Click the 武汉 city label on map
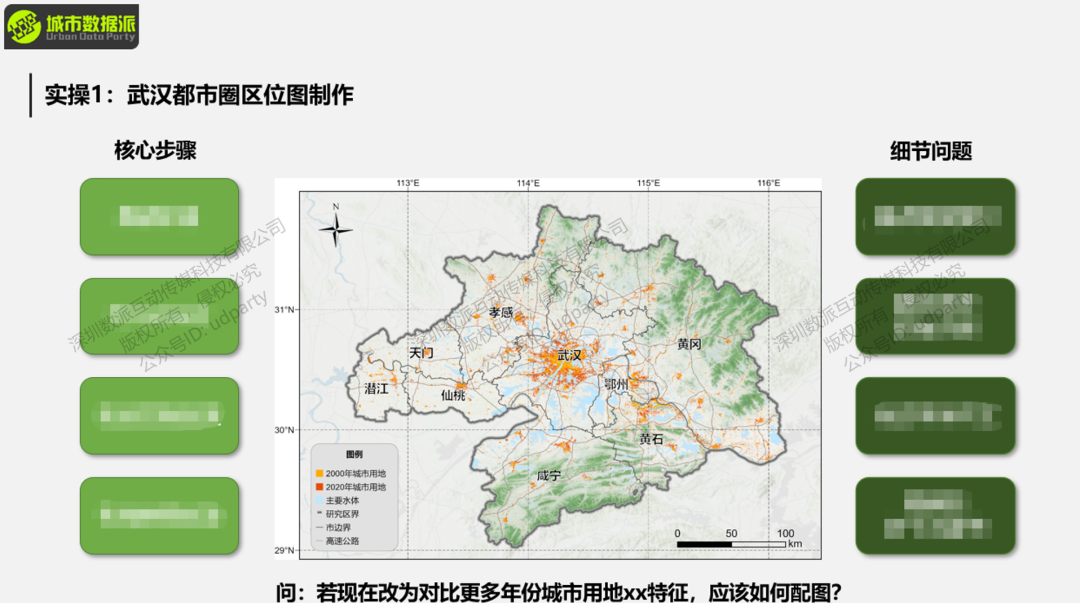 coord(569,355)
